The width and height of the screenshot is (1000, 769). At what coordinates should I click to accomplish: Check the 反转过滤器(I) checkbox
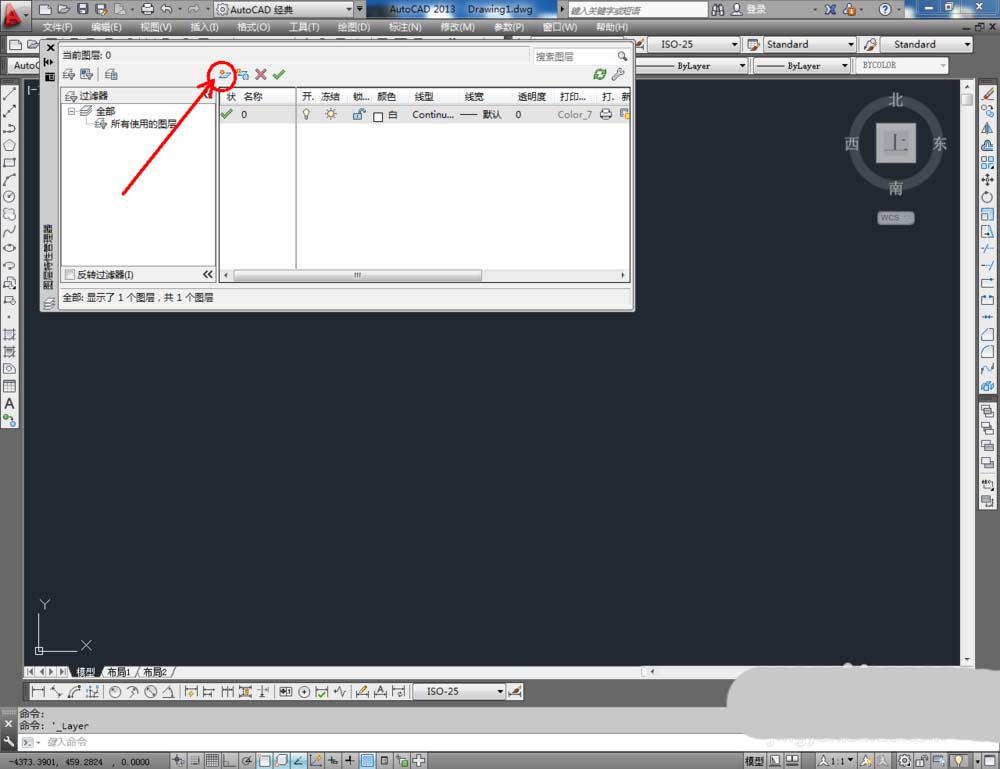[70, 275]
